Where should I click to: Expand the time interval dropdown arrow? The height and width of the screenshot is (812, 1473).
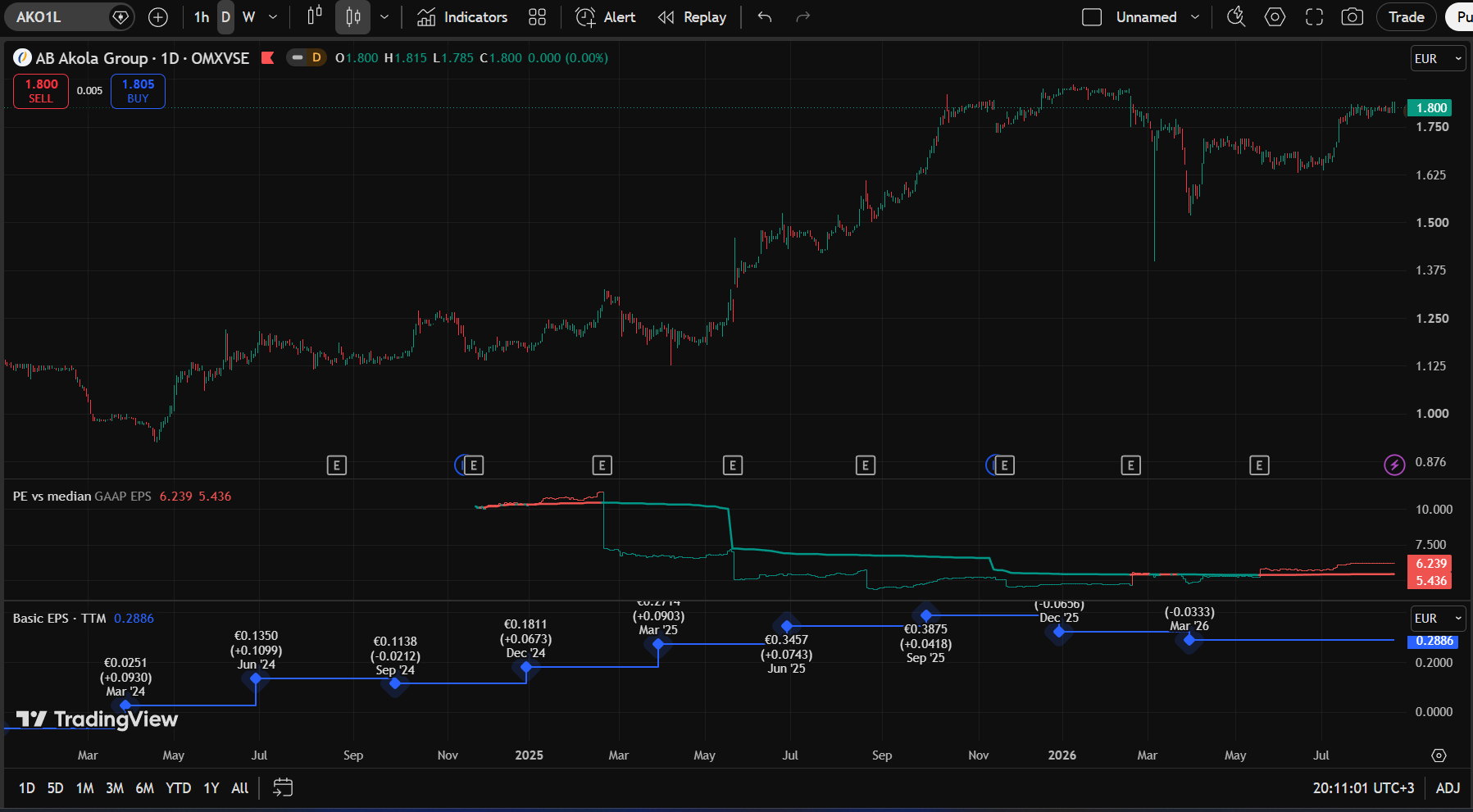[x=273, y=17]
